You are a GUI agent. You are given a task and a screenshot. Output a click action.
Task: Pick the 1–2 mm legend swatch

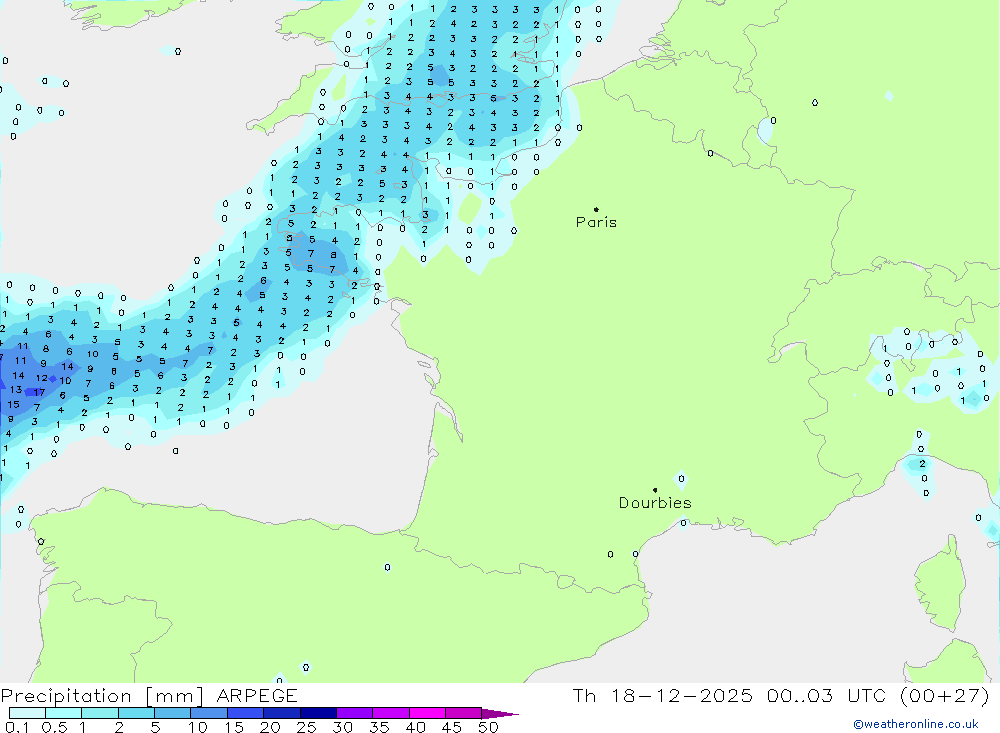(99, 713)
